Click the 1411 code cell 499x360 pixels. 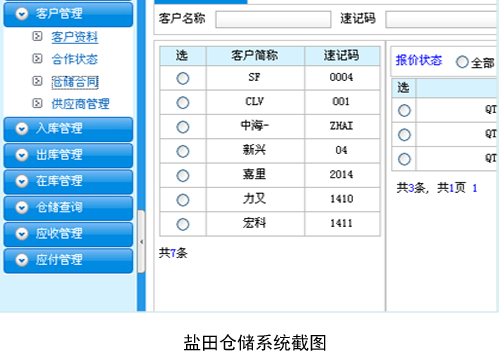click(342, 224)
